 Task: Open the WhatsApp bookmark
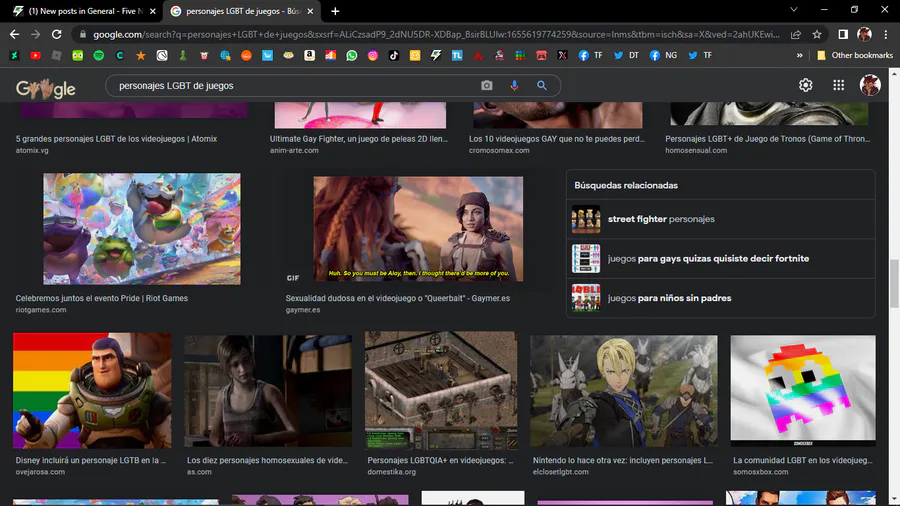[x=351, y=56]
